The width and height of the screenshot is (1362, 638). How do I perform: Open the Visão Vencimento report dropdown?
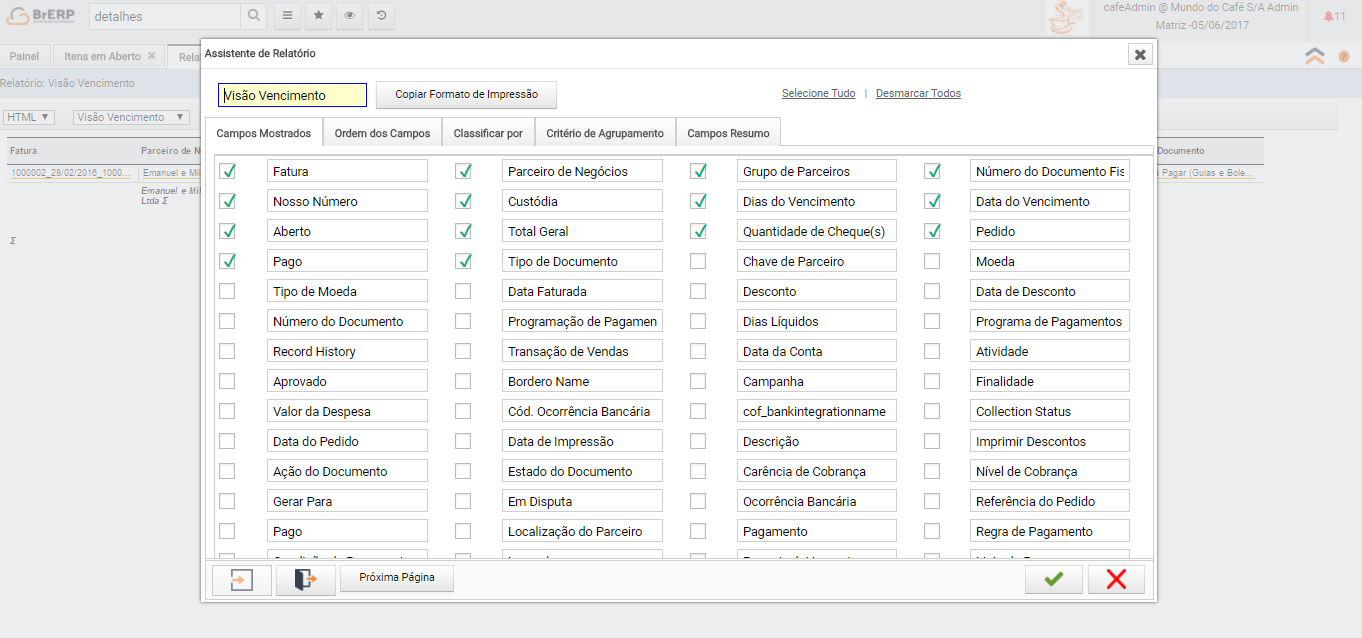(131, 117)
